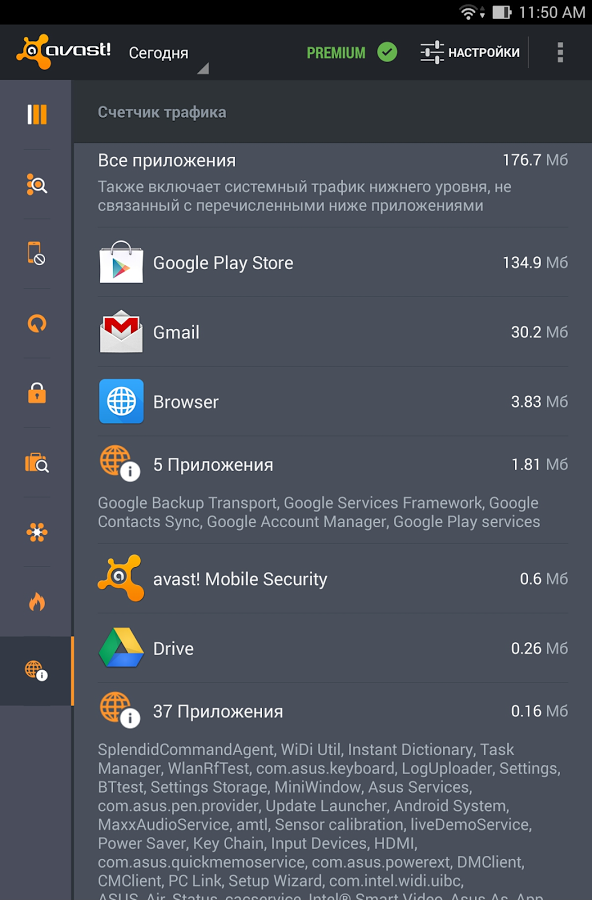Viewport: 592px width, 900px height.
Task: Select the avast! Mobile Security traffic row
Action: point(300,578)
